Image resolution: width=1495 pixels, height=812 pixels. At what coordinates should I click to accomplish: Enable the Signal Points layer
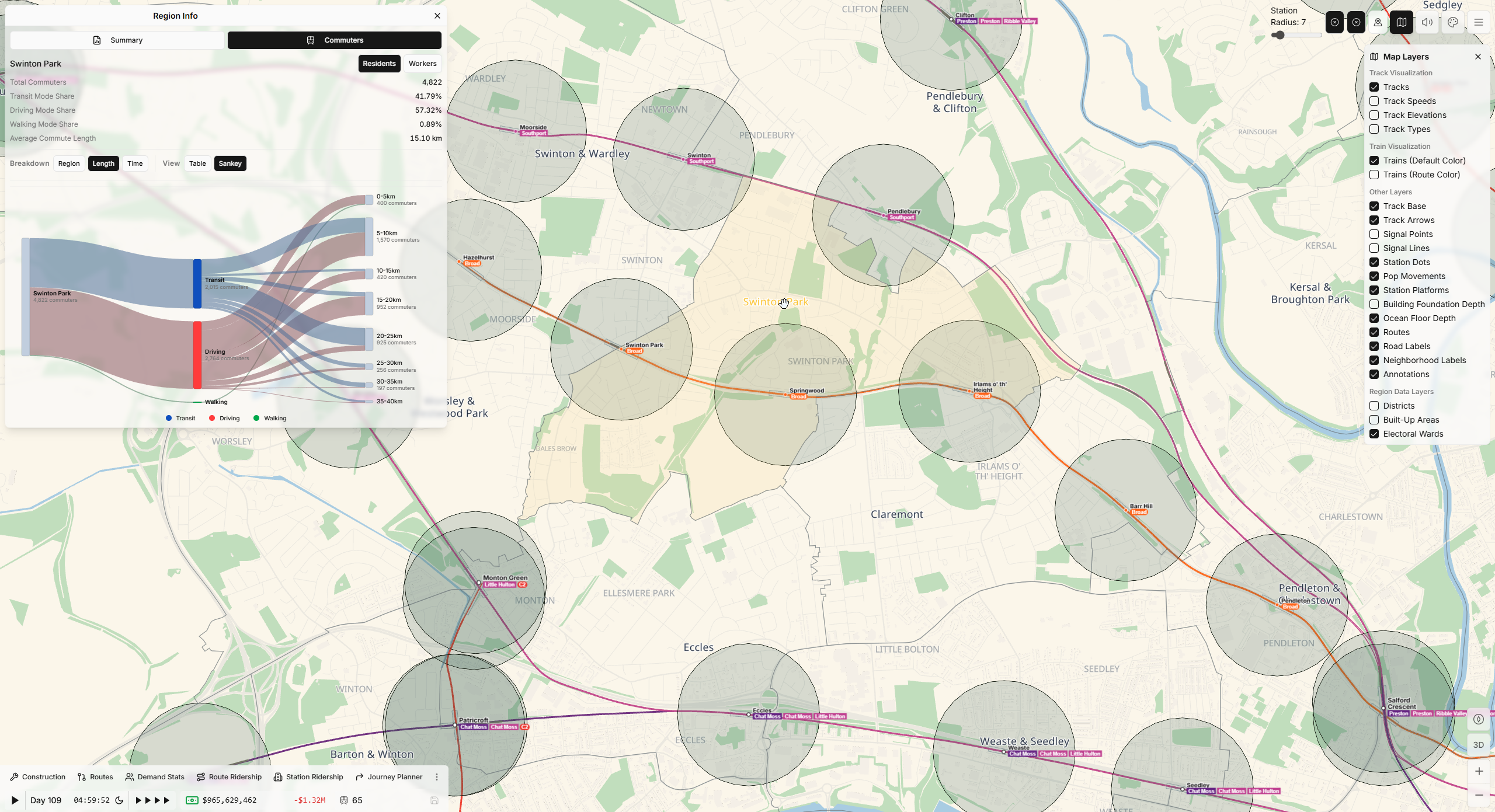[x=1374, y=234]
